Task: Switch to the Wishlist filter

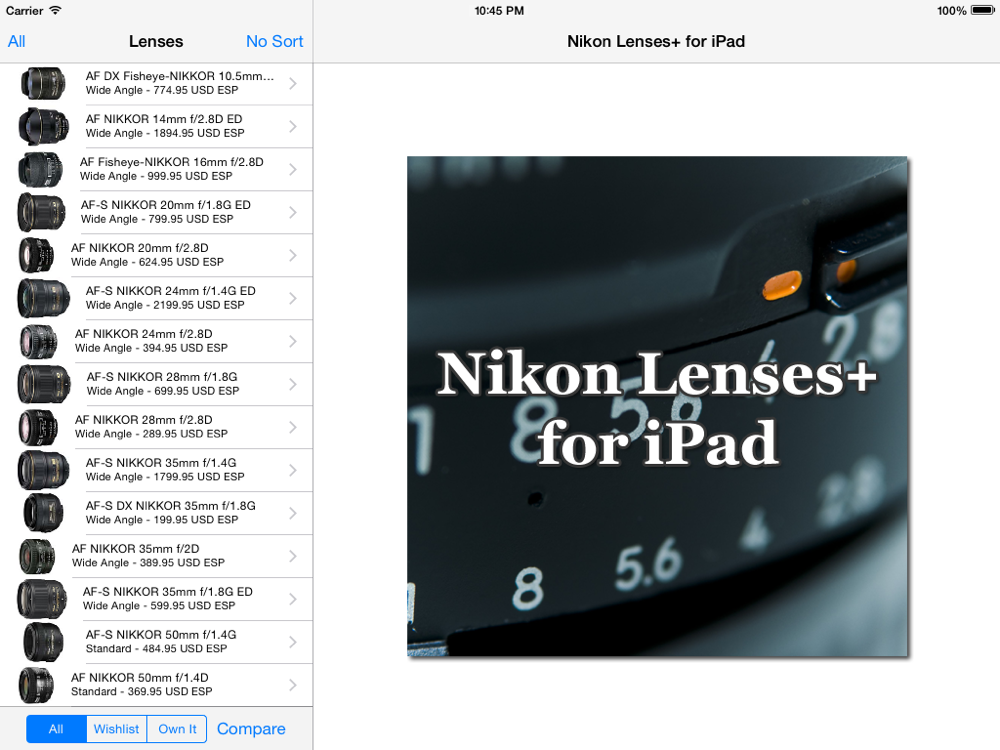Action: [116, 729]
